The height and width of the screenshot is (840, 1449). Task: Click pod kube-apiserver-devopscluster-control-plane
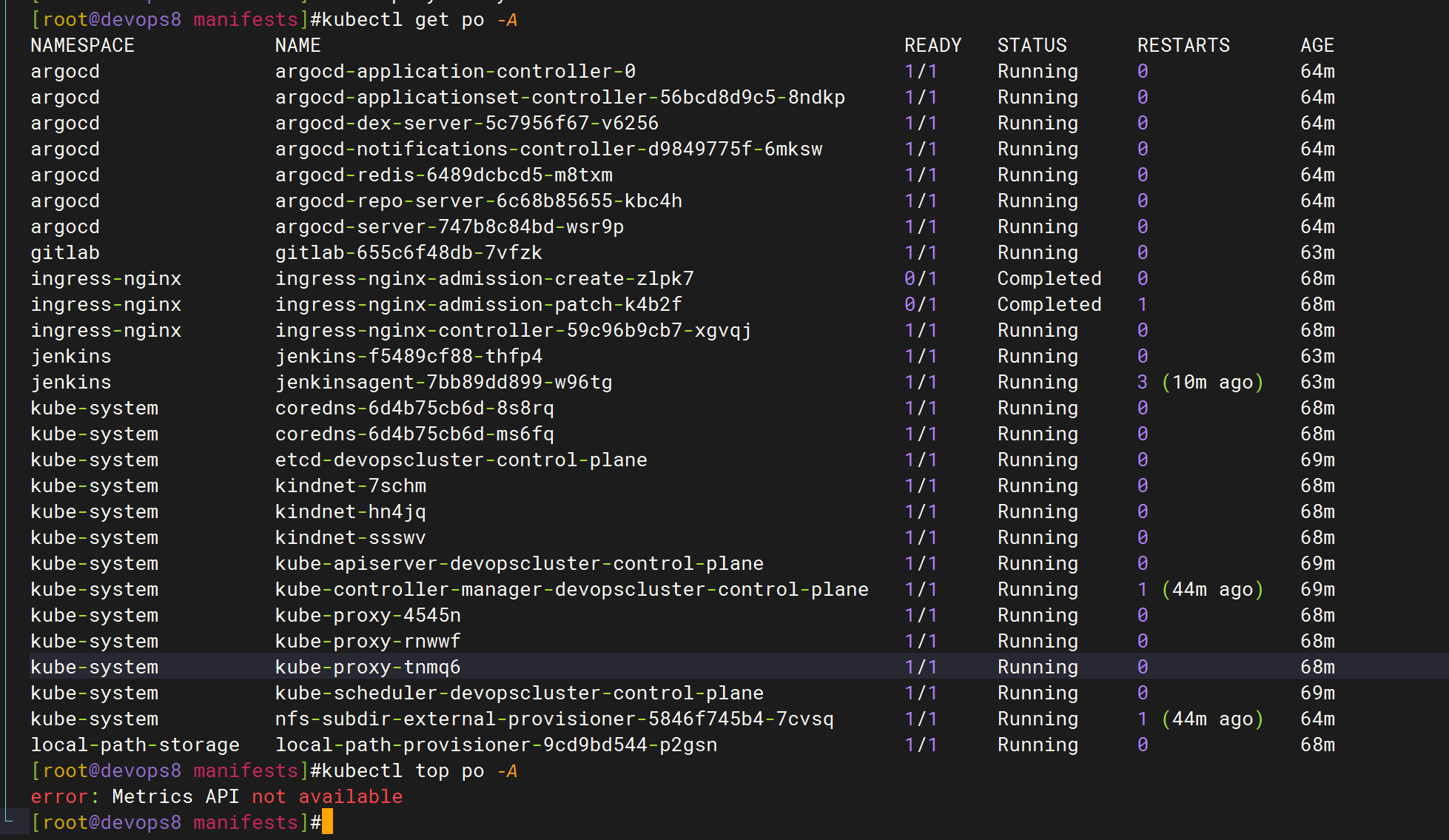[520, 563]
